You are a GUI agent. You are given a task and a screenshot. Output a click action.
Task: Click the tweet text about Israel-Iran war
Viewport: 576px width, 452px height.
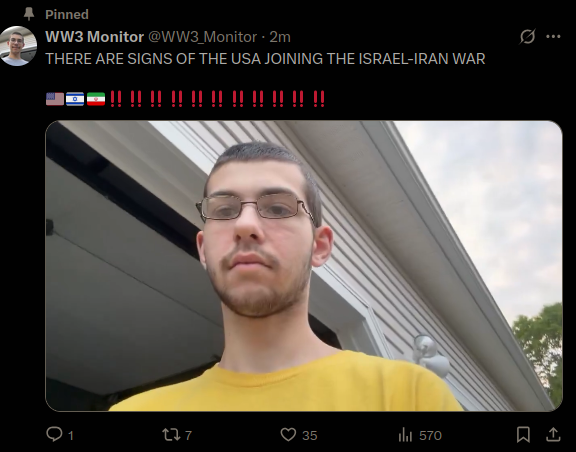click(265, 59)
